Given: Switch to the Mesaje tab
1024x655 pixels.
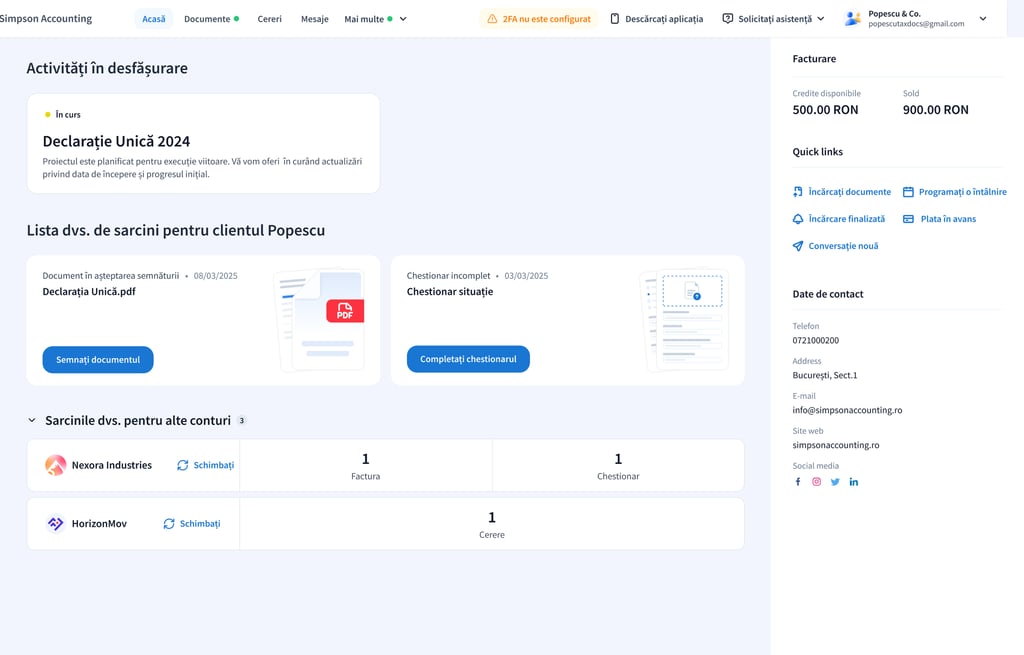Looking at the screenshot, I should coord(314,19).
